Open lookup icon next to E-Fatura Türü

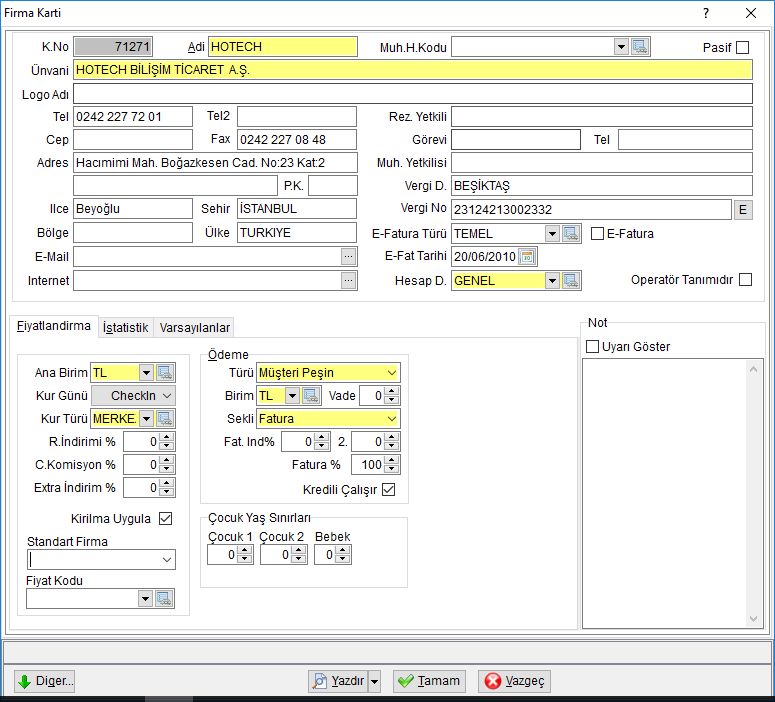(571, 233)
